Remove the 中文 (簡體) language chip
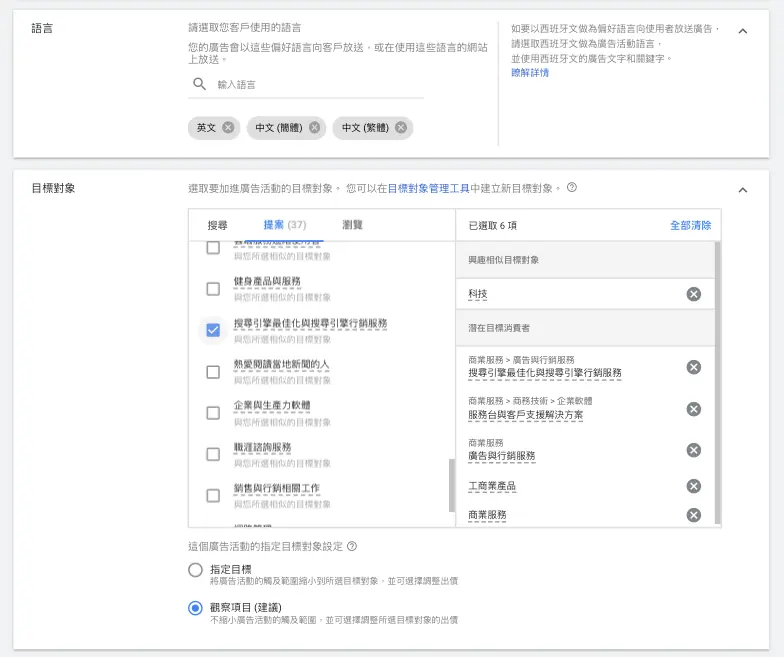The width and height of the screenshot is (784, 657). point(314,128)
